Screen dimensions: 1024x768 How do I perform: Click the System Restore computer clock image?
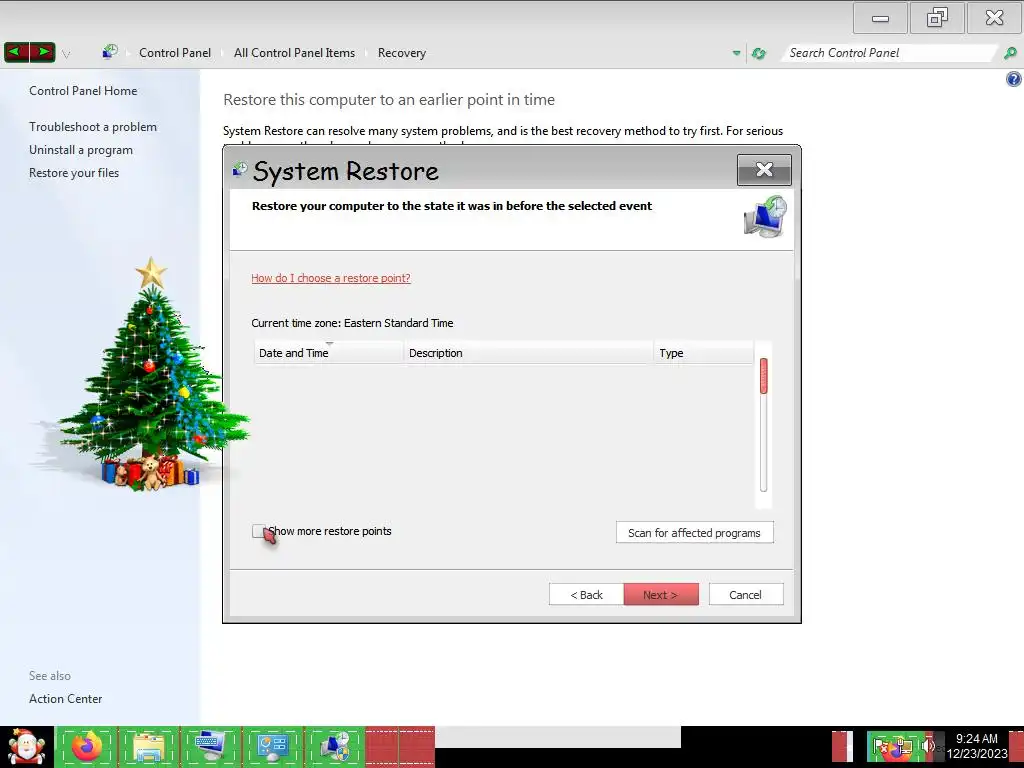(x=766, y=216)
